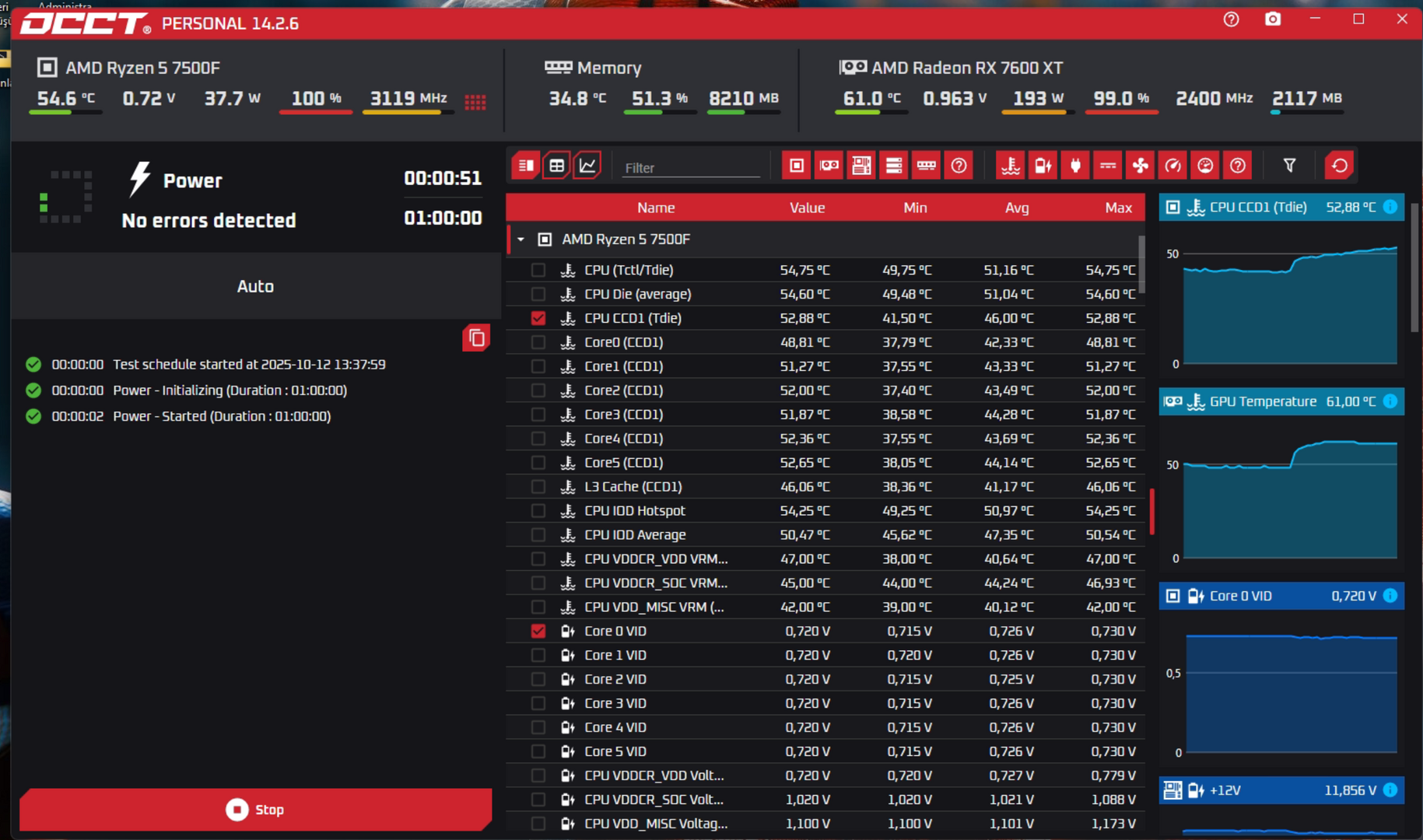
Task: Copy the test log to clipboard
Action: click(x=476, y=338)
